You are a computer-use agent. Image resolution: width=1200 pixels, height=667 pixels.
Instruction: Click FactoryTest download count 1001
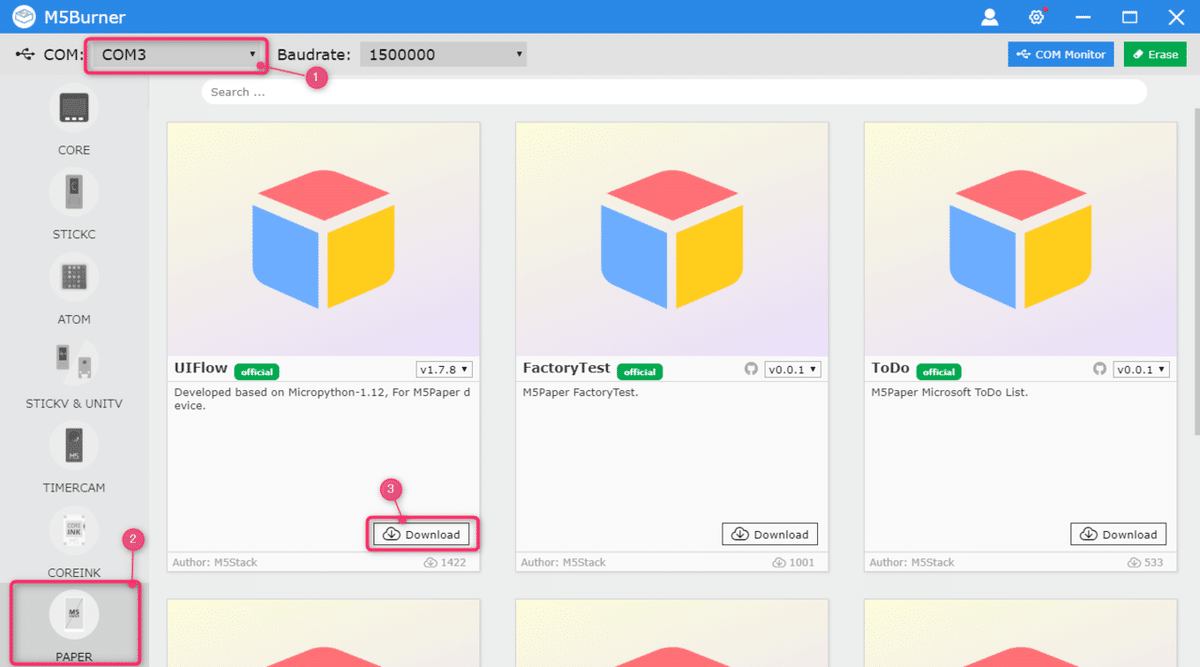point(794,562)
